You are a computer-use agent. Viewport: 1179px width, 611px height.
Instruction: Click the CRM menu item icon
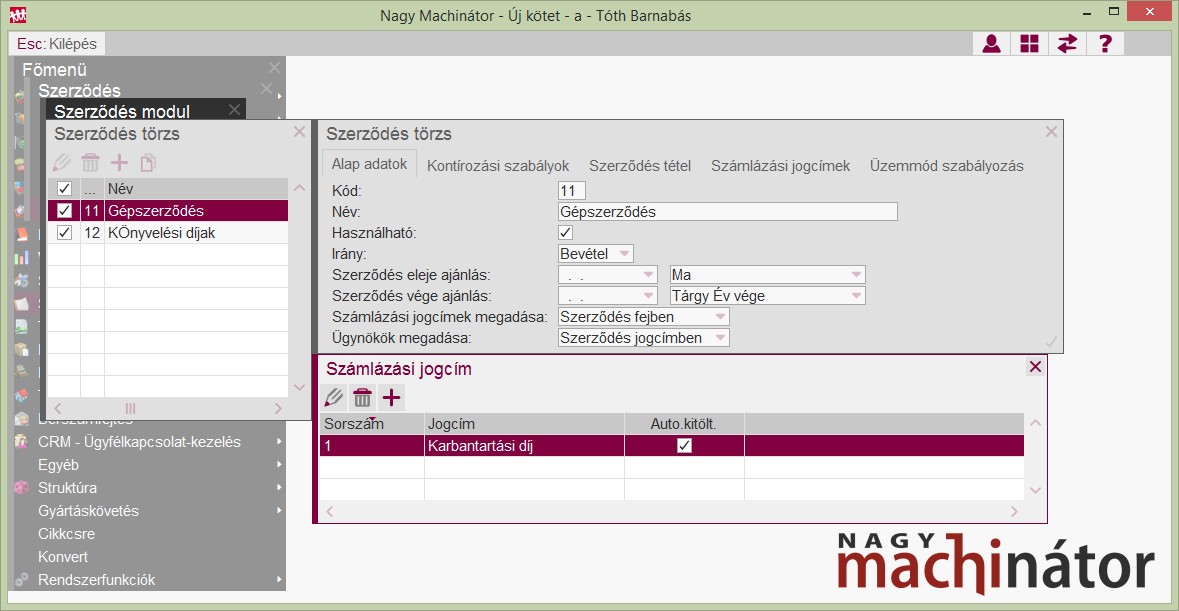point(22,442)
